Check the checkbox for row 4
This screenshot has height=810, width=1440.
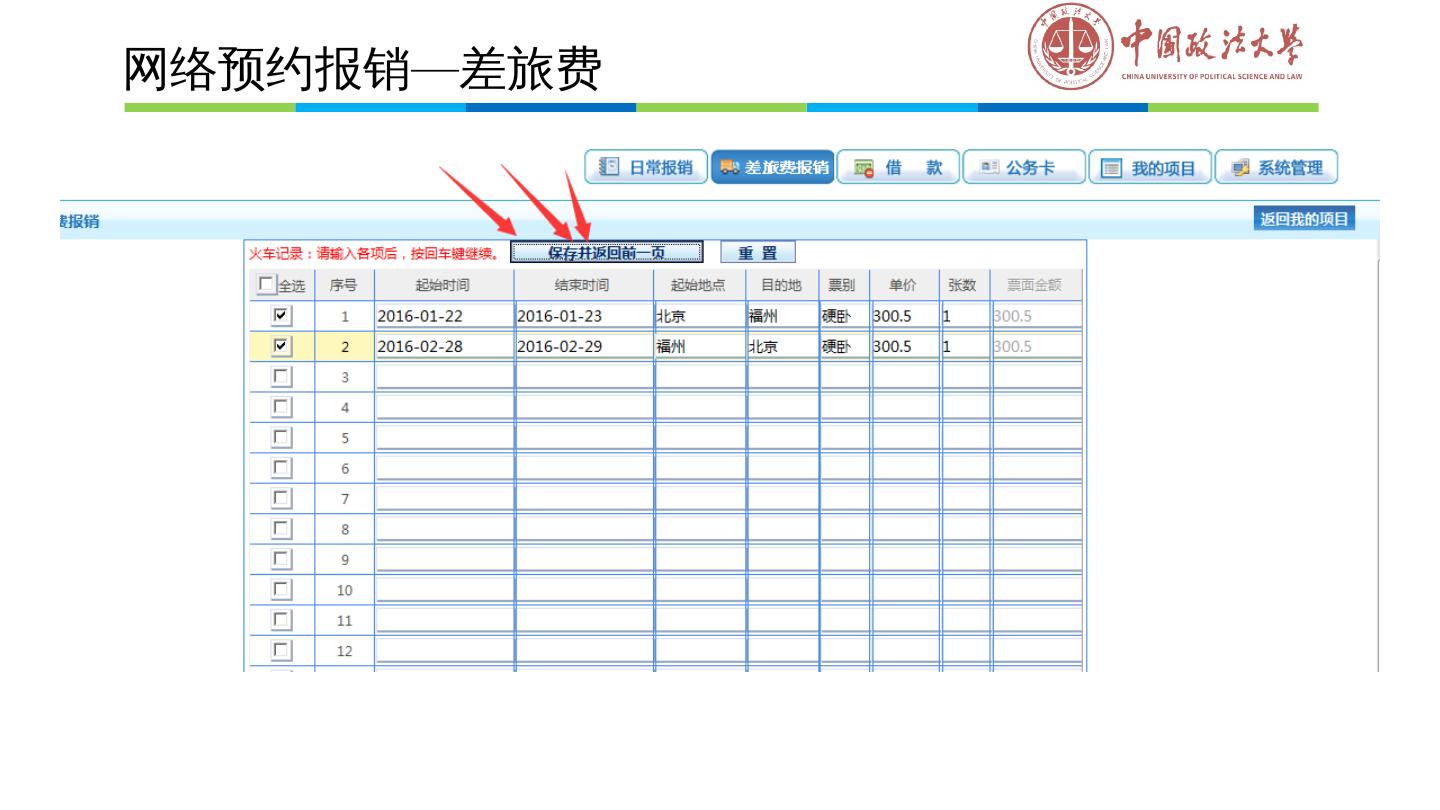pyautogui.click(x=281, y=407)
